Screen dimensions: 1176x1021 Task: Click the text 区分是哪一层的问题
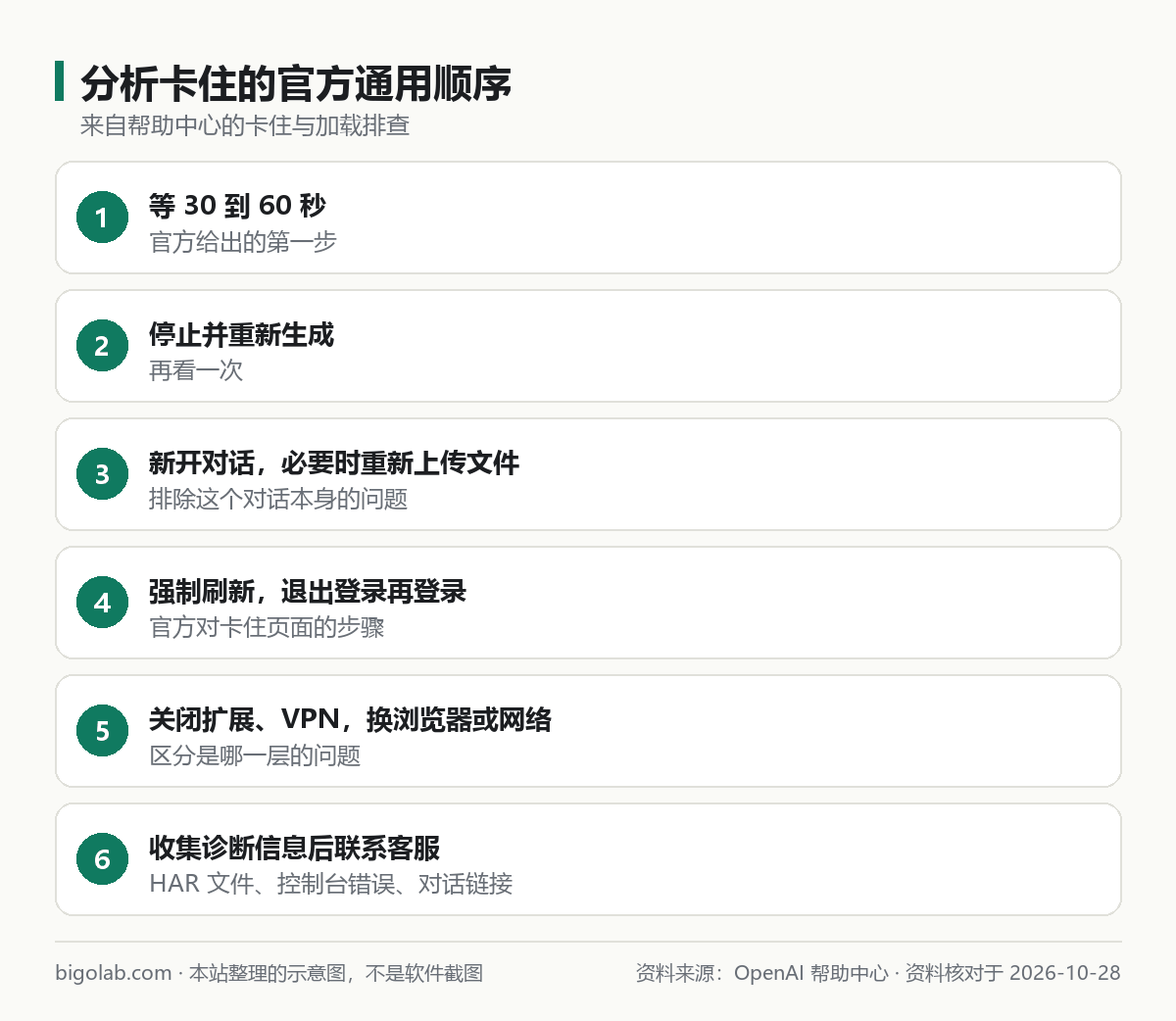pyautogui.click(x=255, y=755)
